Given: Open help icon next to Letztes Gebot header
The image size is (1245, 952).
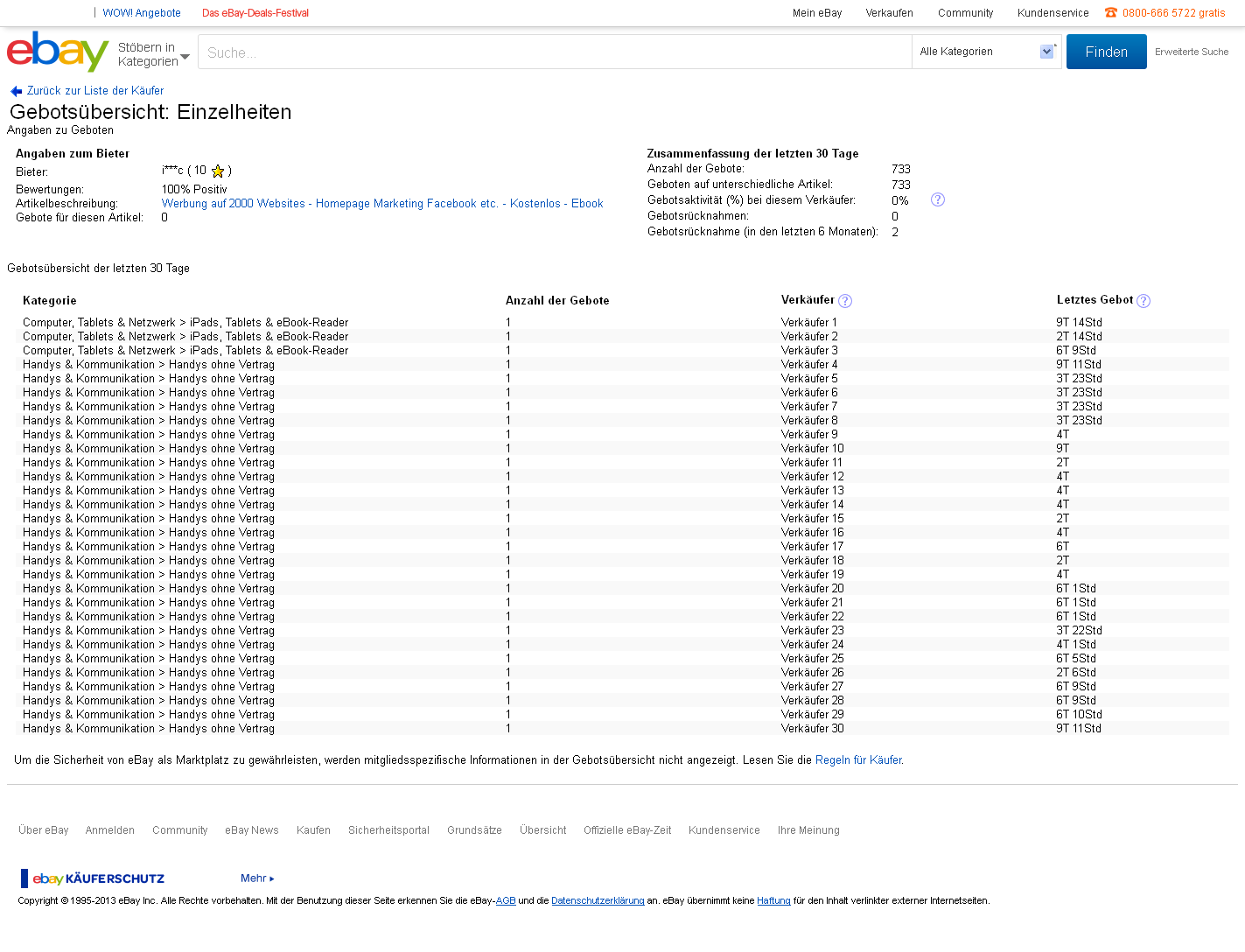Looking at the screenshot, I should click(x=1144, y=301).
